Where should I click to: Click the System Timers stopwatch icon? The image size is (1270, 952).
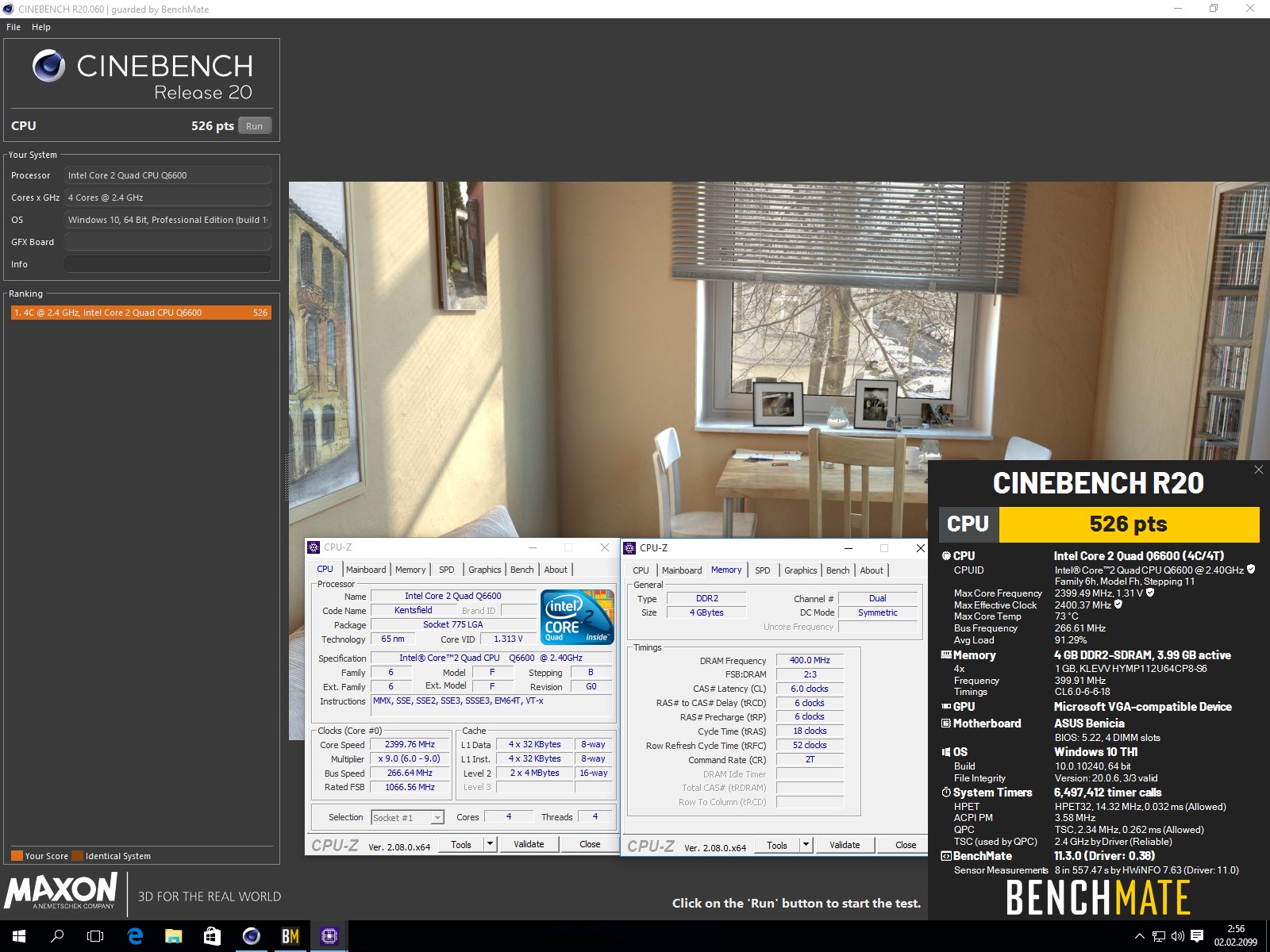tap(946, 793)
